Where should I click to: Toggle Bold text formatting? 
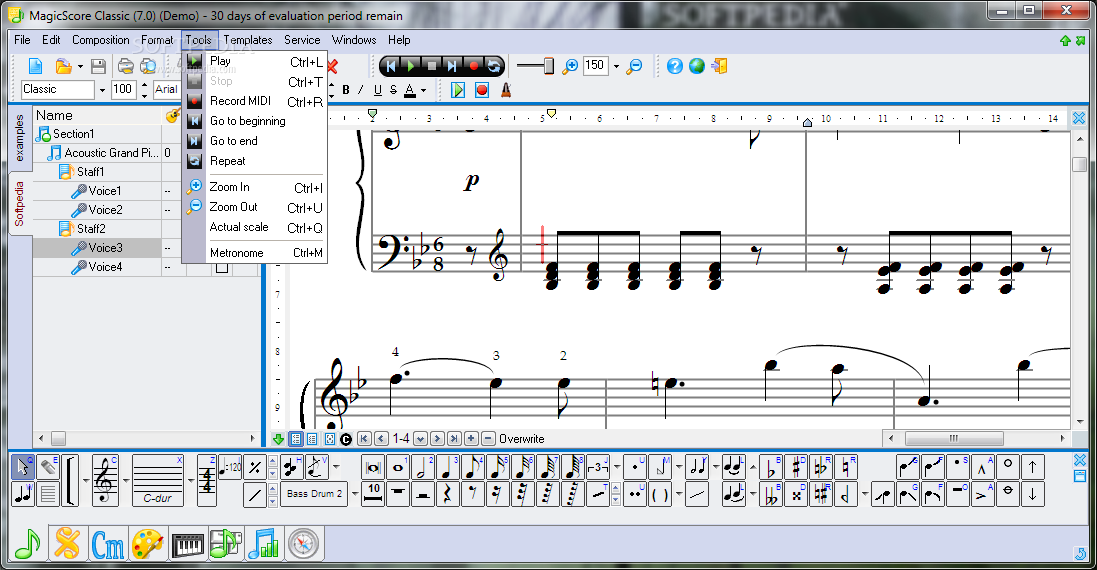click(x=346, y=90)
